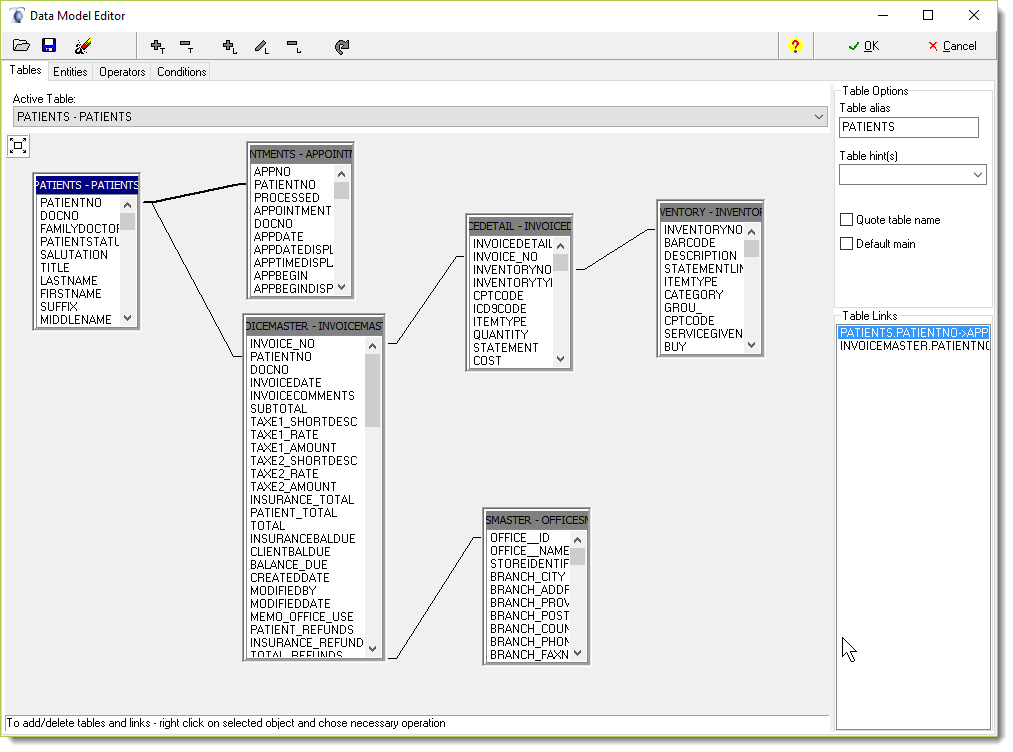Image resolution: width=1013 pixels, height=752 pixels.
Task: Click the fit-to-view icon above diagram
Action: click(18, 146)
